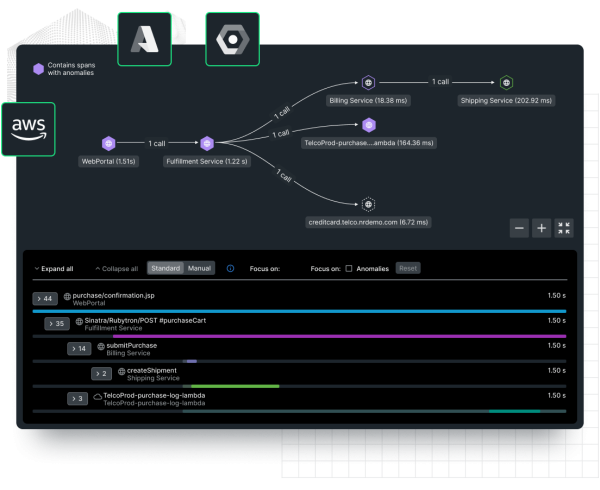Viewport: 600px width, 490px height.
Task: Click the info icon beside Manual
Action: [x=230, y=268]
